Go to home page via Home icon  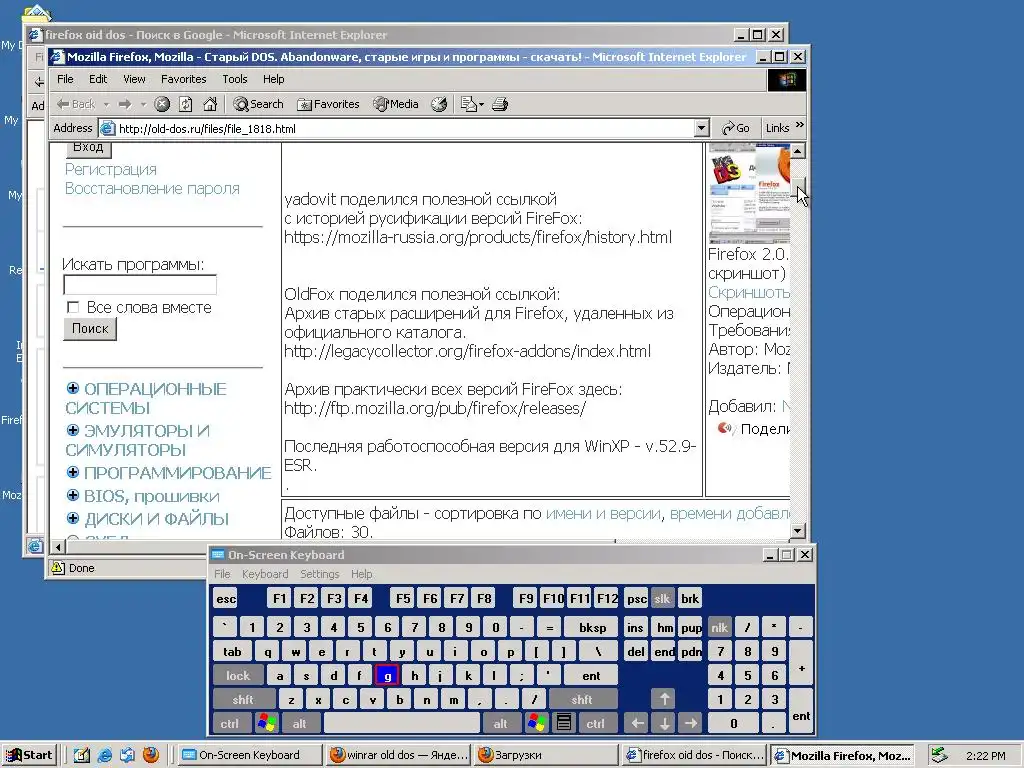click(x=210, y=104)
